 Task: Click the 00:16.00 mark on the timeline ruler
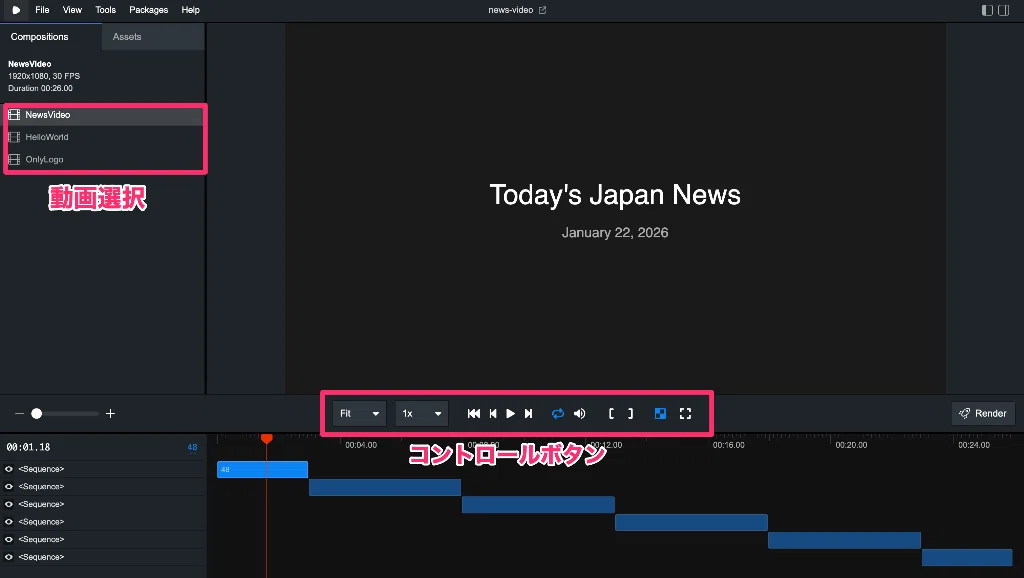tap(728, 445)
